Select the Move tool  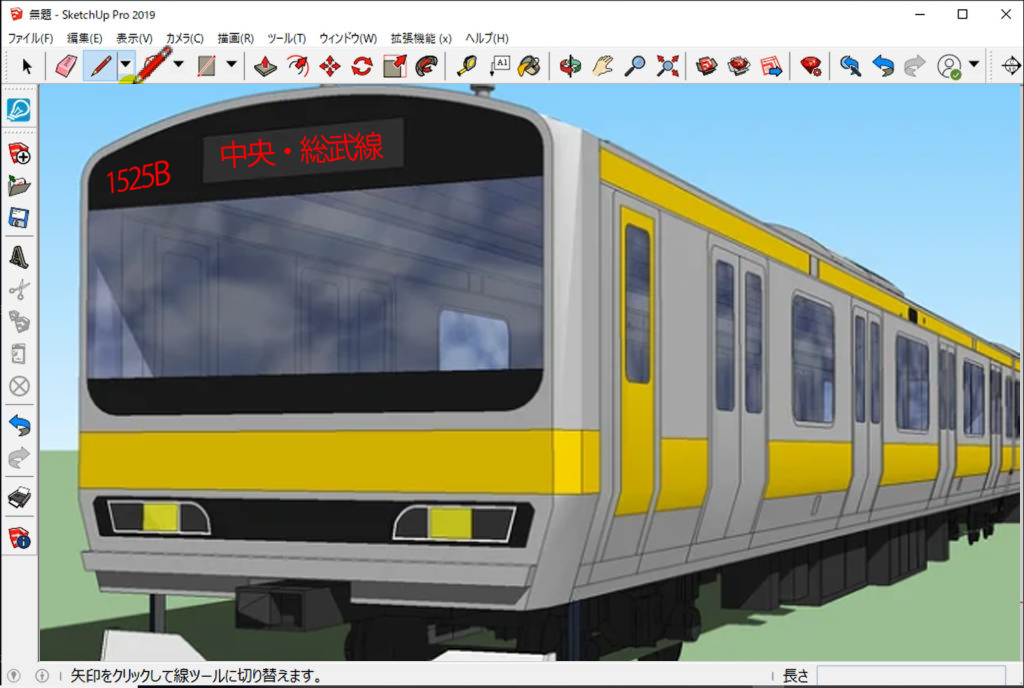coord(330,66)
